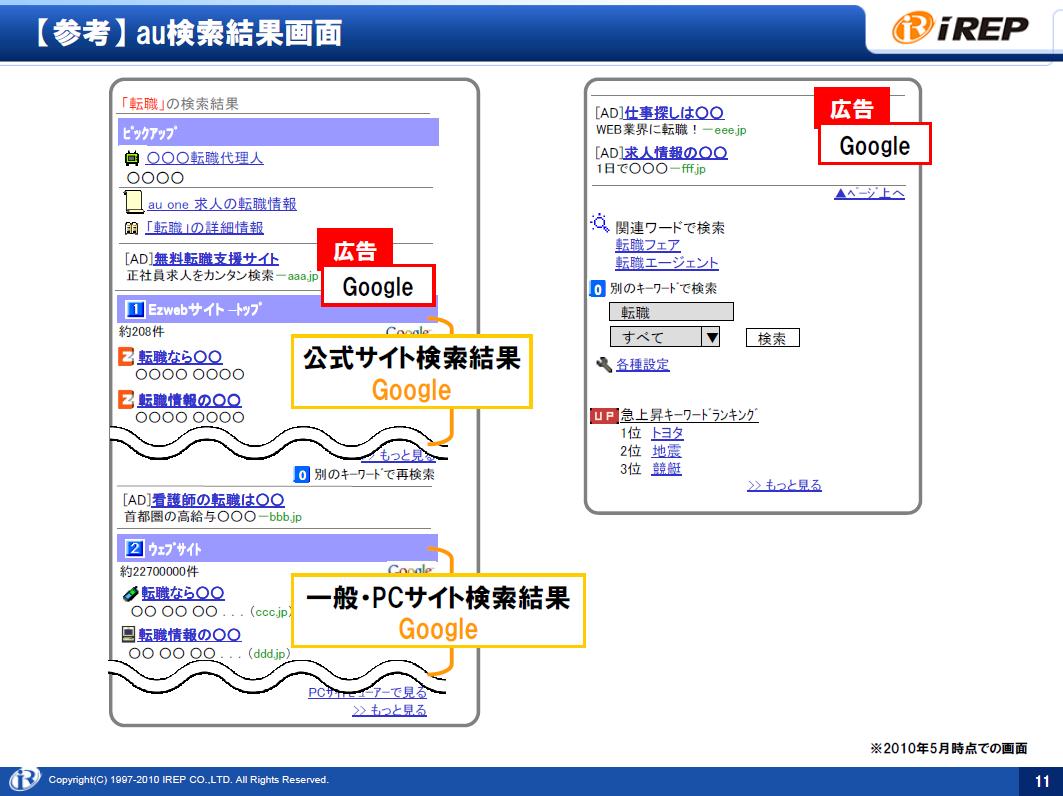Click the book icon beside 「転職」の詳細情報
The height and width of the screenshot is (796, 1063).
tap(132, 228)
